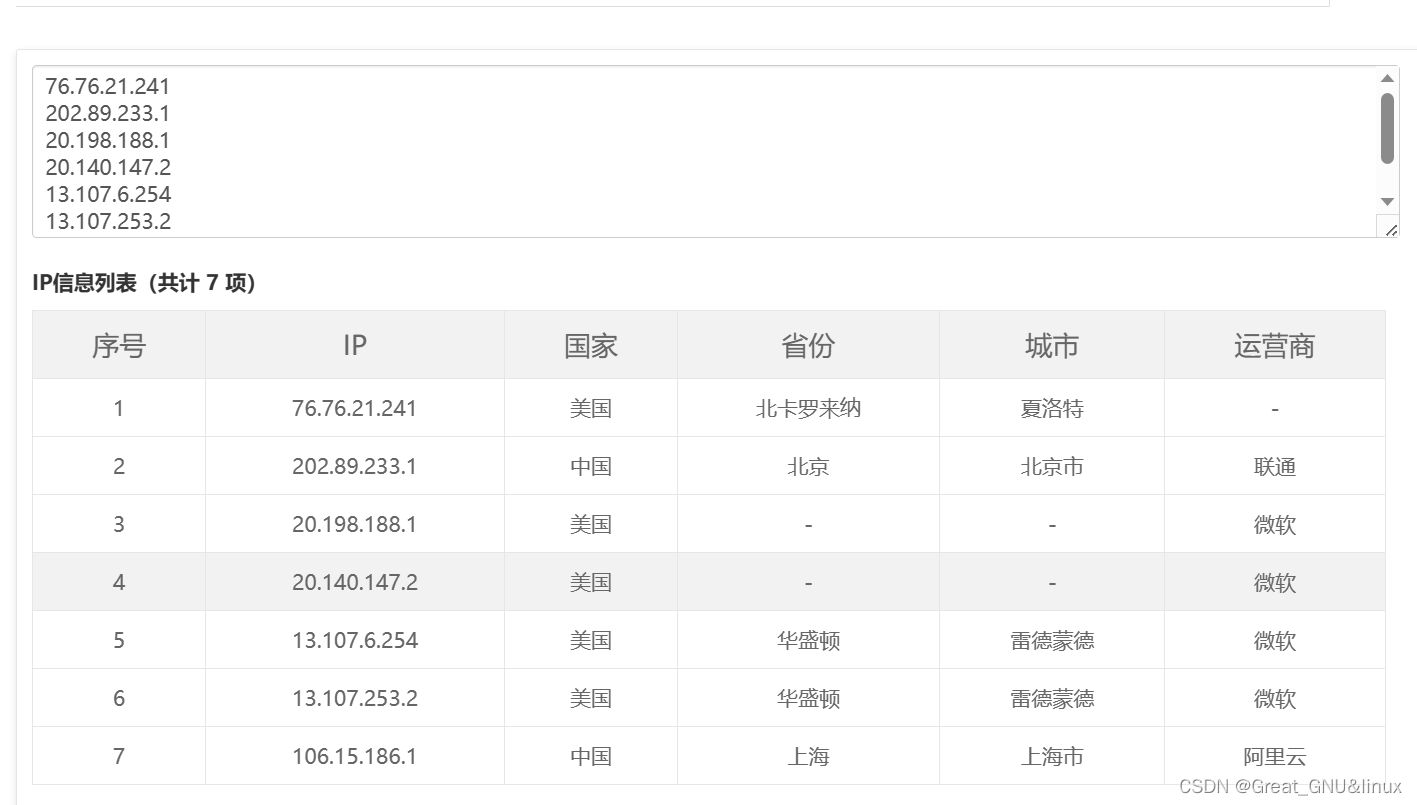Click the 北京 province cell
The height and width of the screenshot is (805, 1417).
808,466
